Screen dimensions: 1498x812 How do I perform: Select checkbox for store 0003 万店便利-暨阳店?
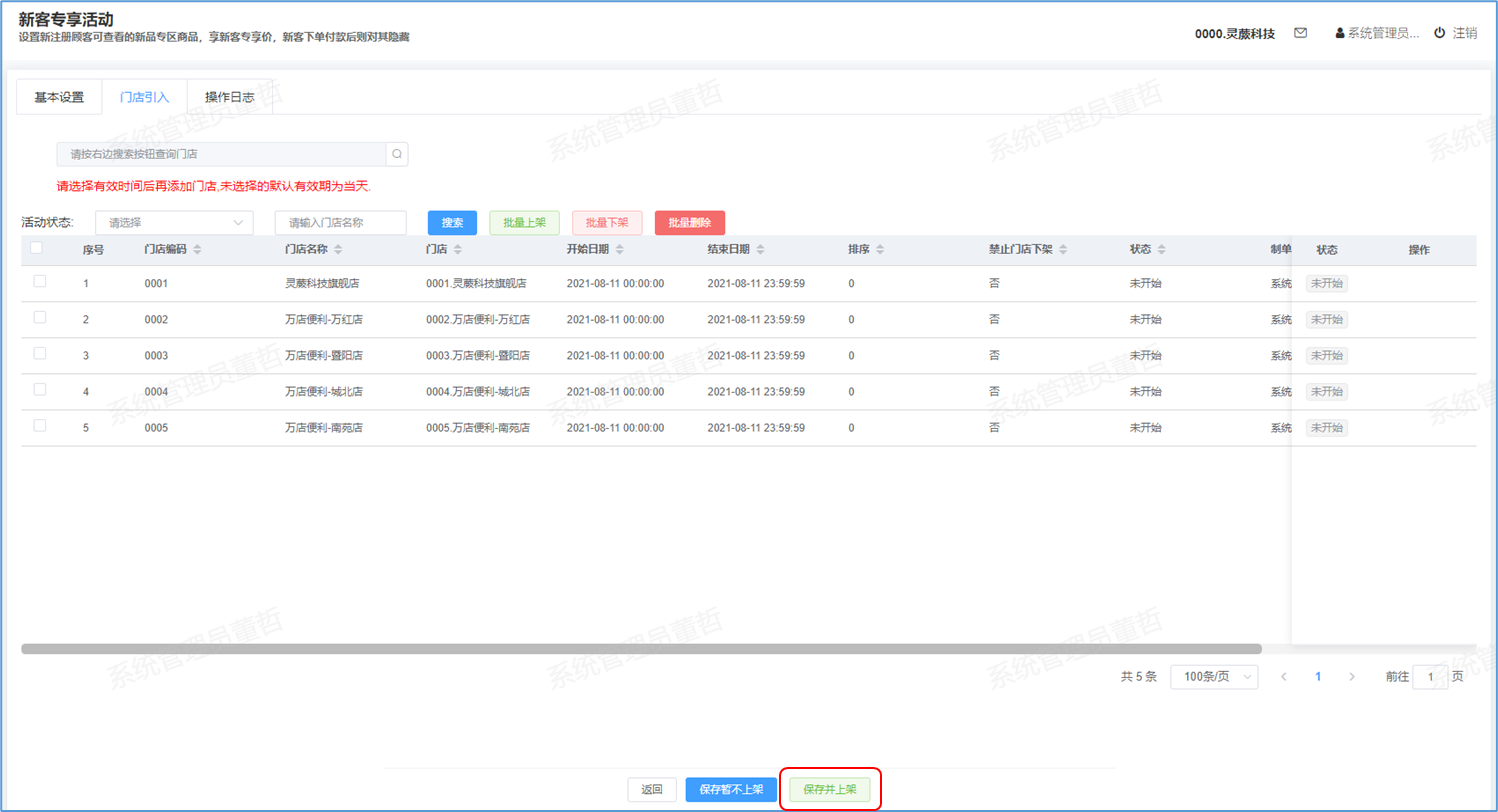click(x=40, y=354)
